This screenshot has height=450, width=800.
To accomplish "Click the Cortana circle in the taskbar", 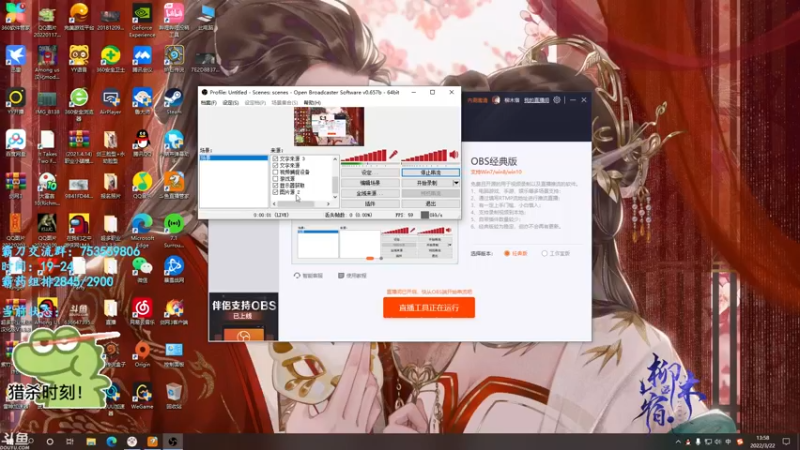I will point(49,441).
